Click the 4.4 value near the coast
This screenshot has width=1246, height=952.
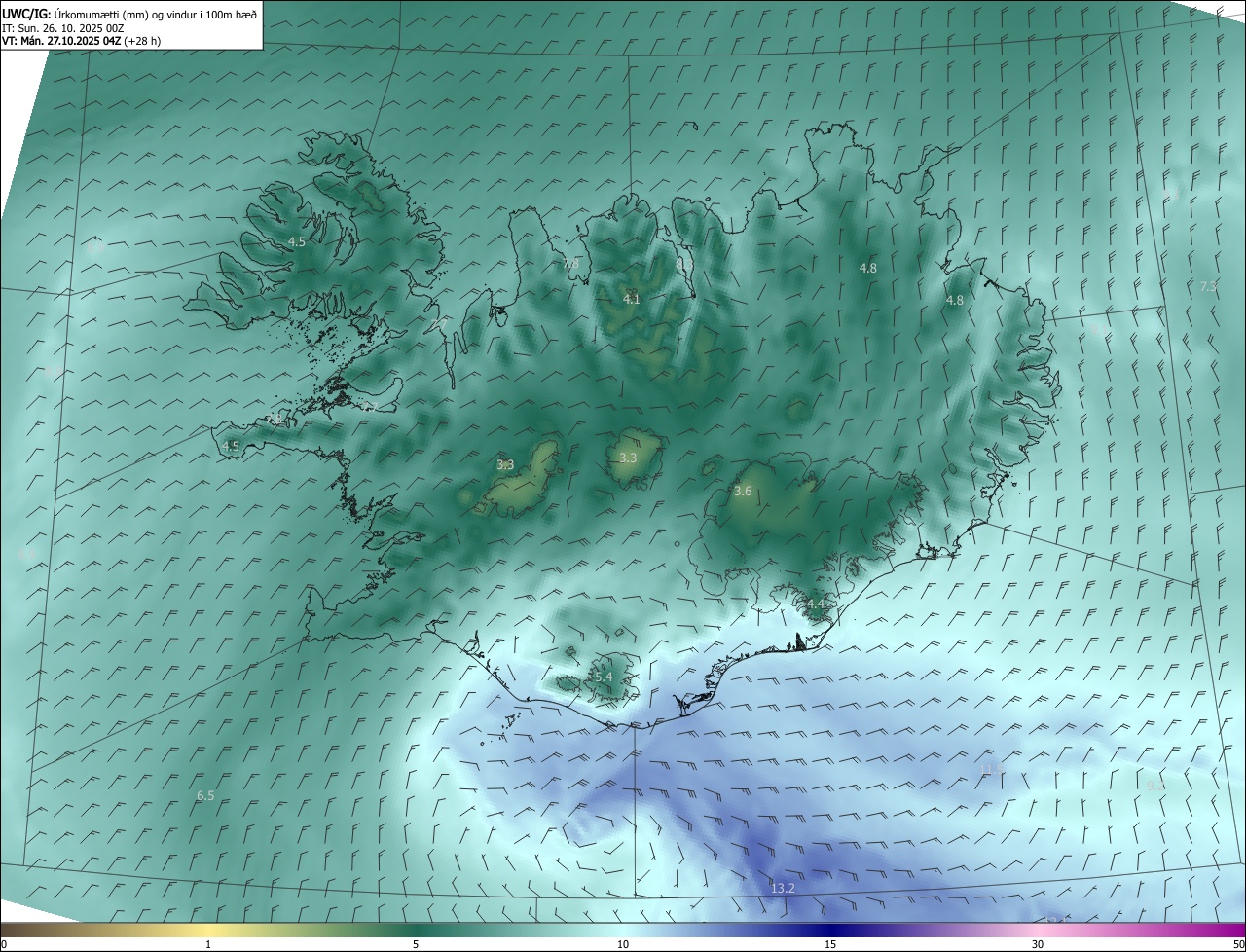pos(815,605)
